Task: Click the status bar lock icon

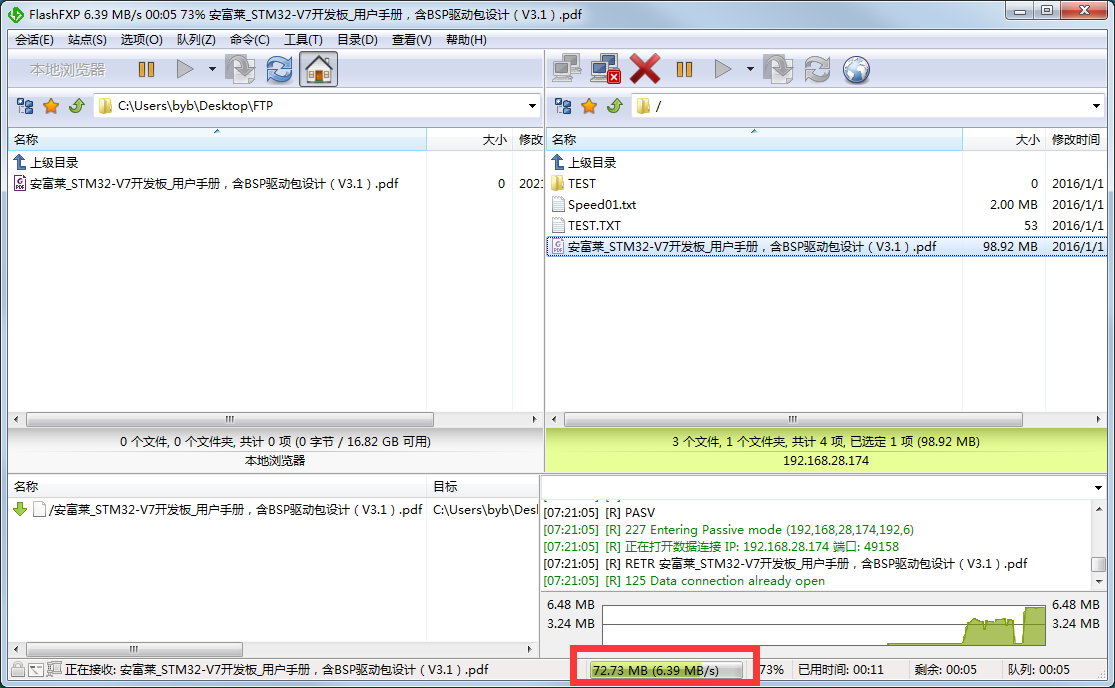Action: tap(18, 670)
